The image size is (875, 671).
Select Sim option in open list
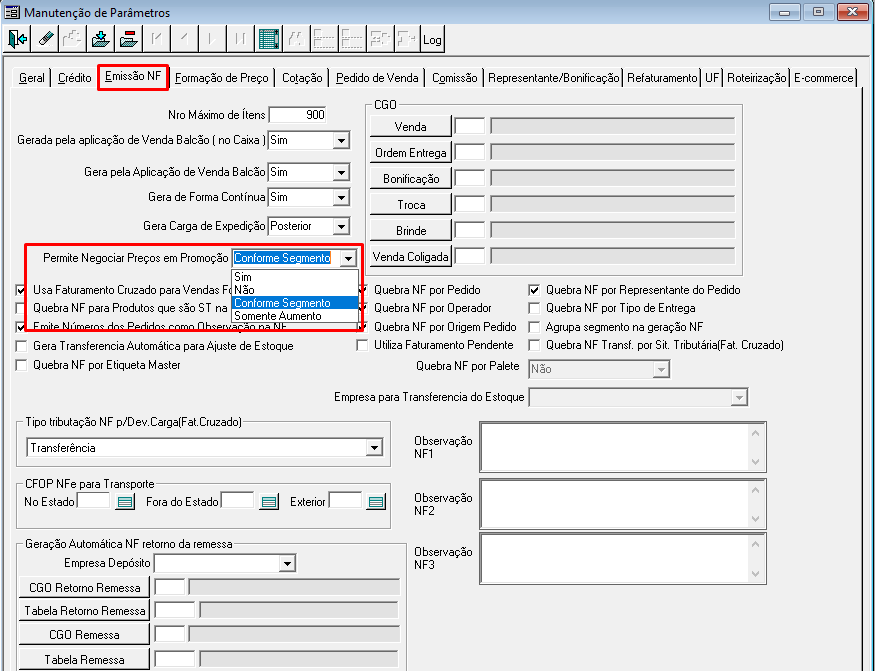[295, 277]
